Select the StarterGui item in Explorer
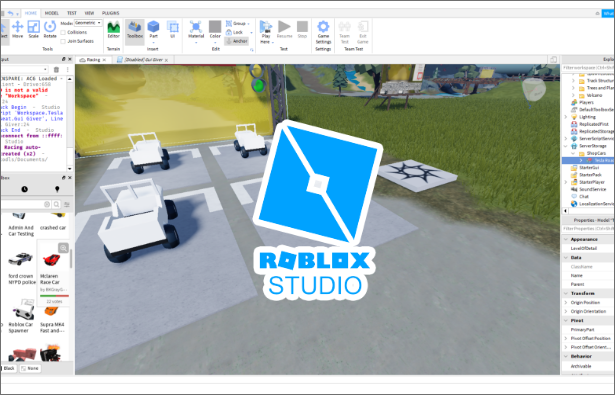The height and width of the screenshot is (395, 615). [x=589, y=167]
